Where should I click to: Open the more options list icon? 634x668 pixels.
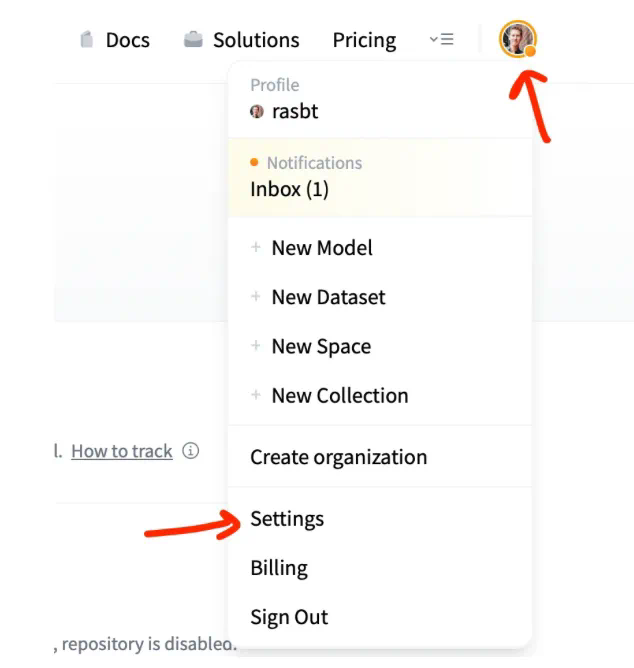(441, 40)
